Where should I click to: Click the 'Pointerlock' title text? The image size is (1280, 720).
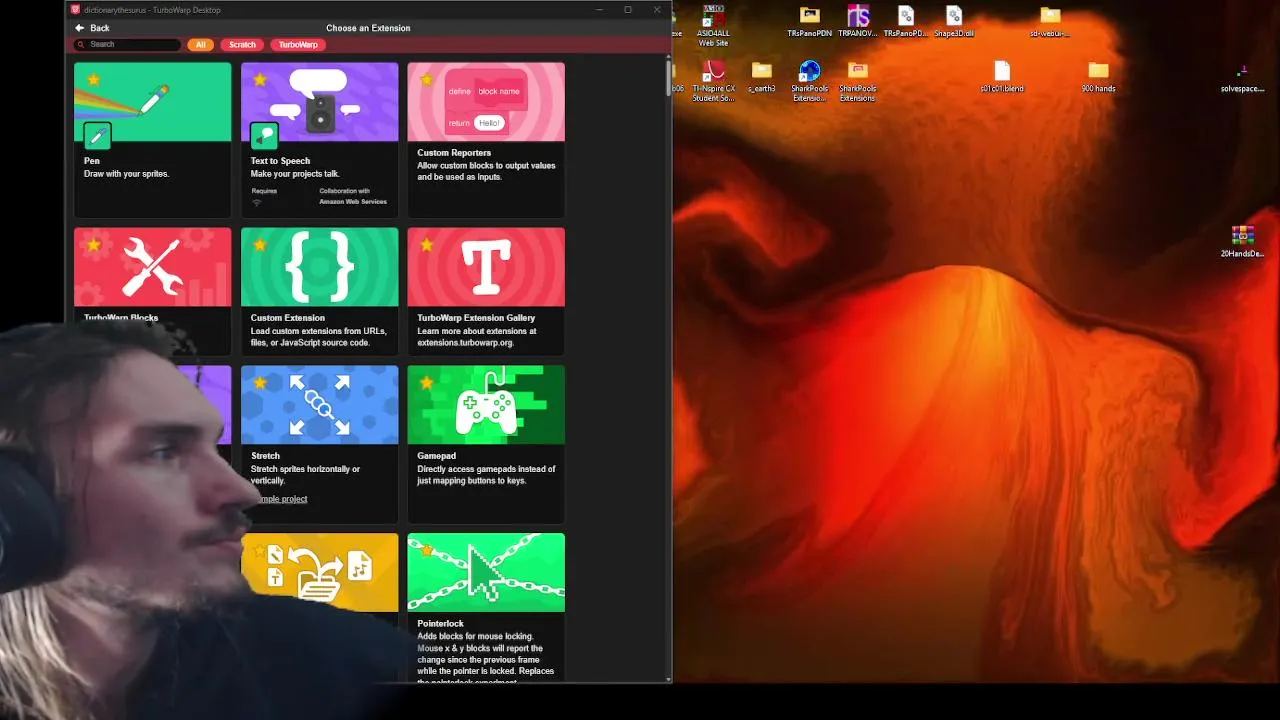click(440, 624)
